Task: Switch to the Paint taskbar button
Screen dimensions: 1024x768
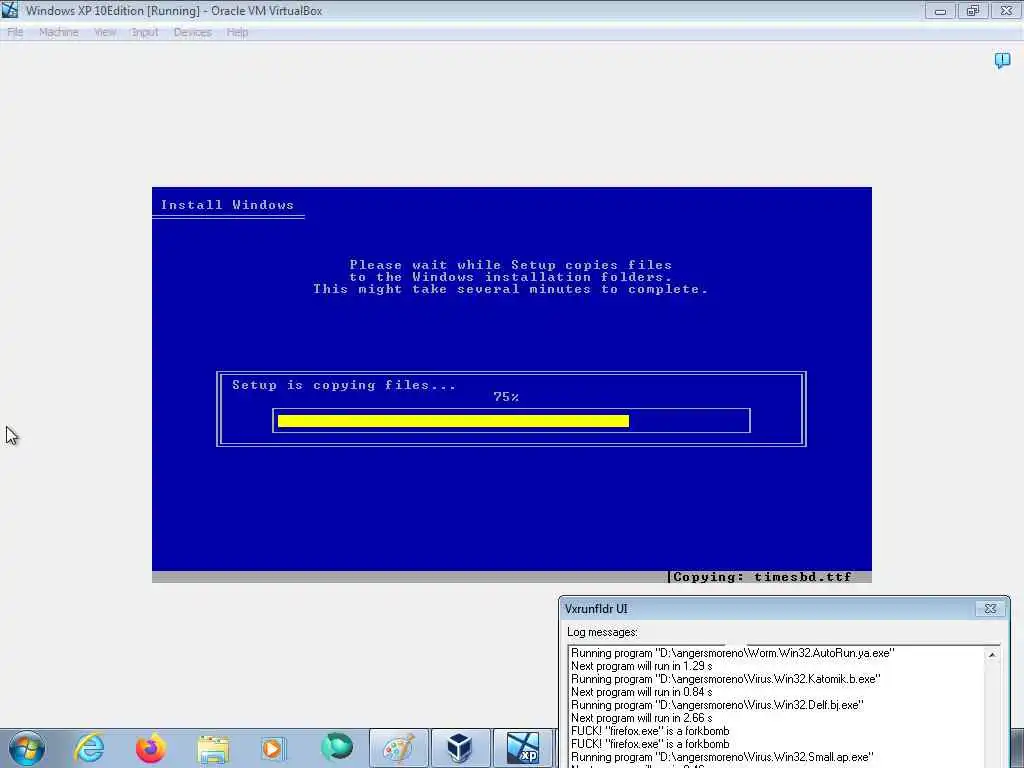Action: point(399,748)
